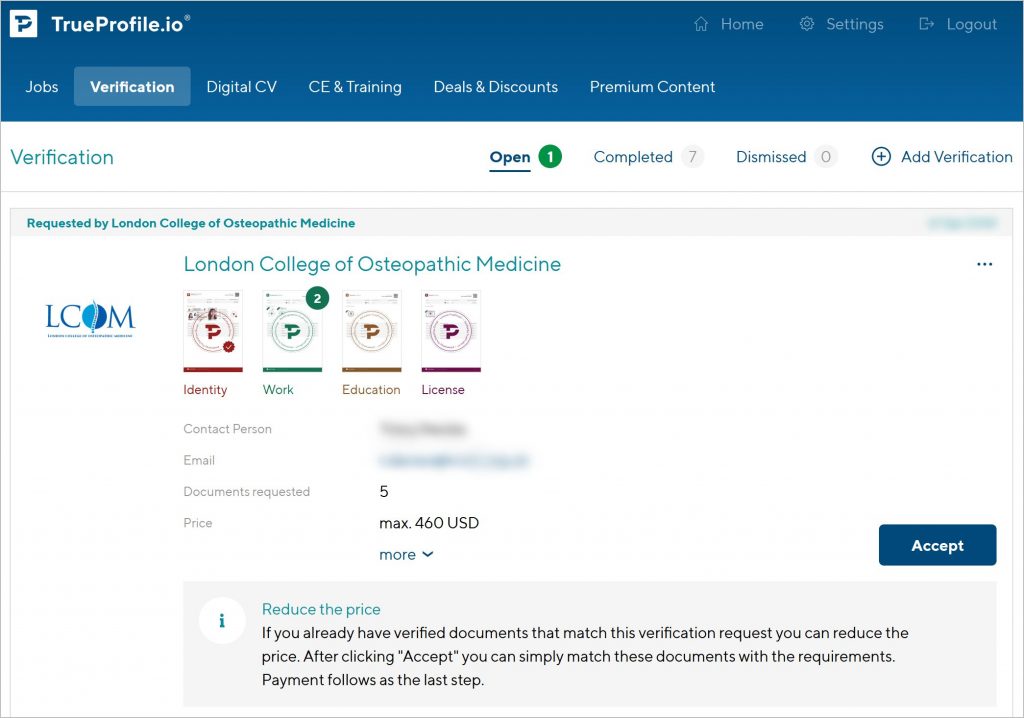Click the Contact Person label

pos(227,429)
